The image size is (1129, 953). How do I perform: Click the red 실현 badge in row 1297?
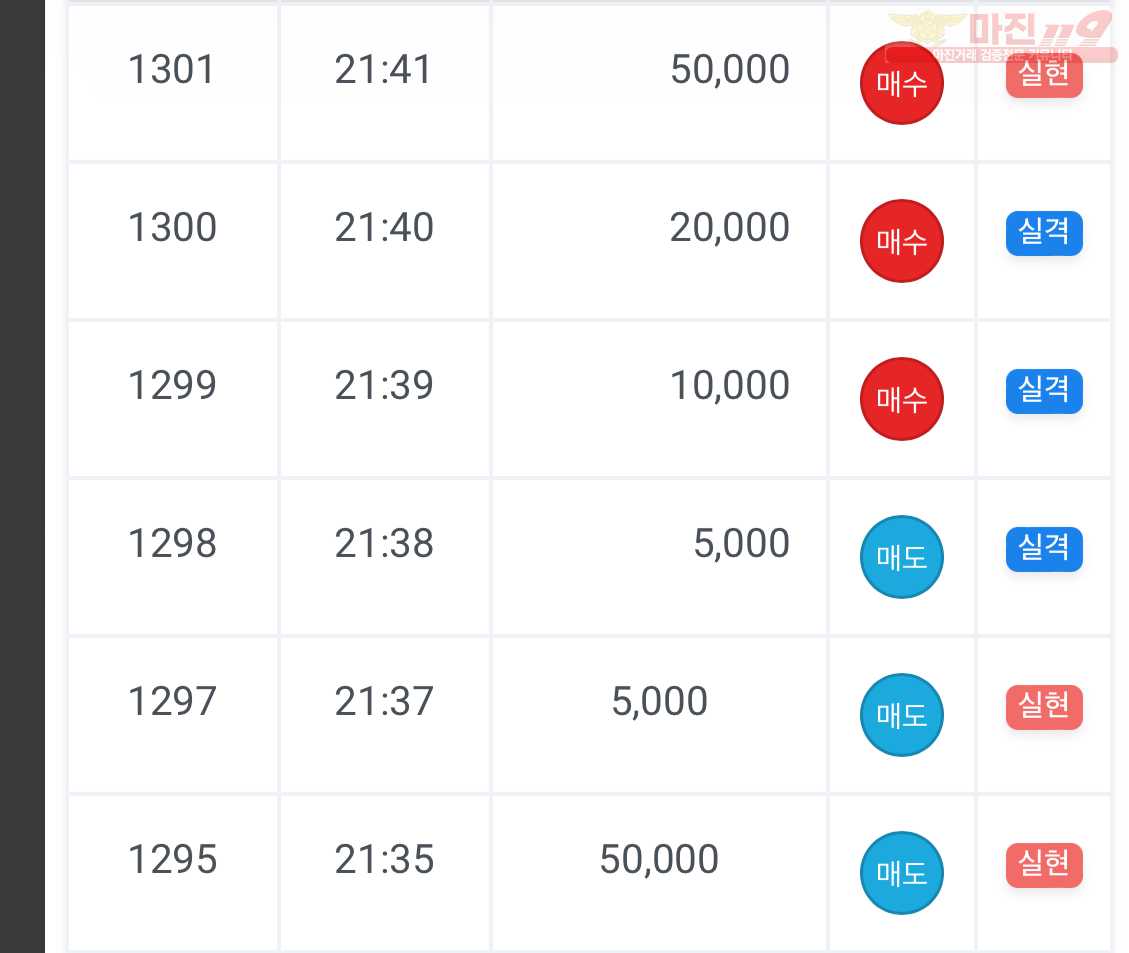[x=1044, y=707]
